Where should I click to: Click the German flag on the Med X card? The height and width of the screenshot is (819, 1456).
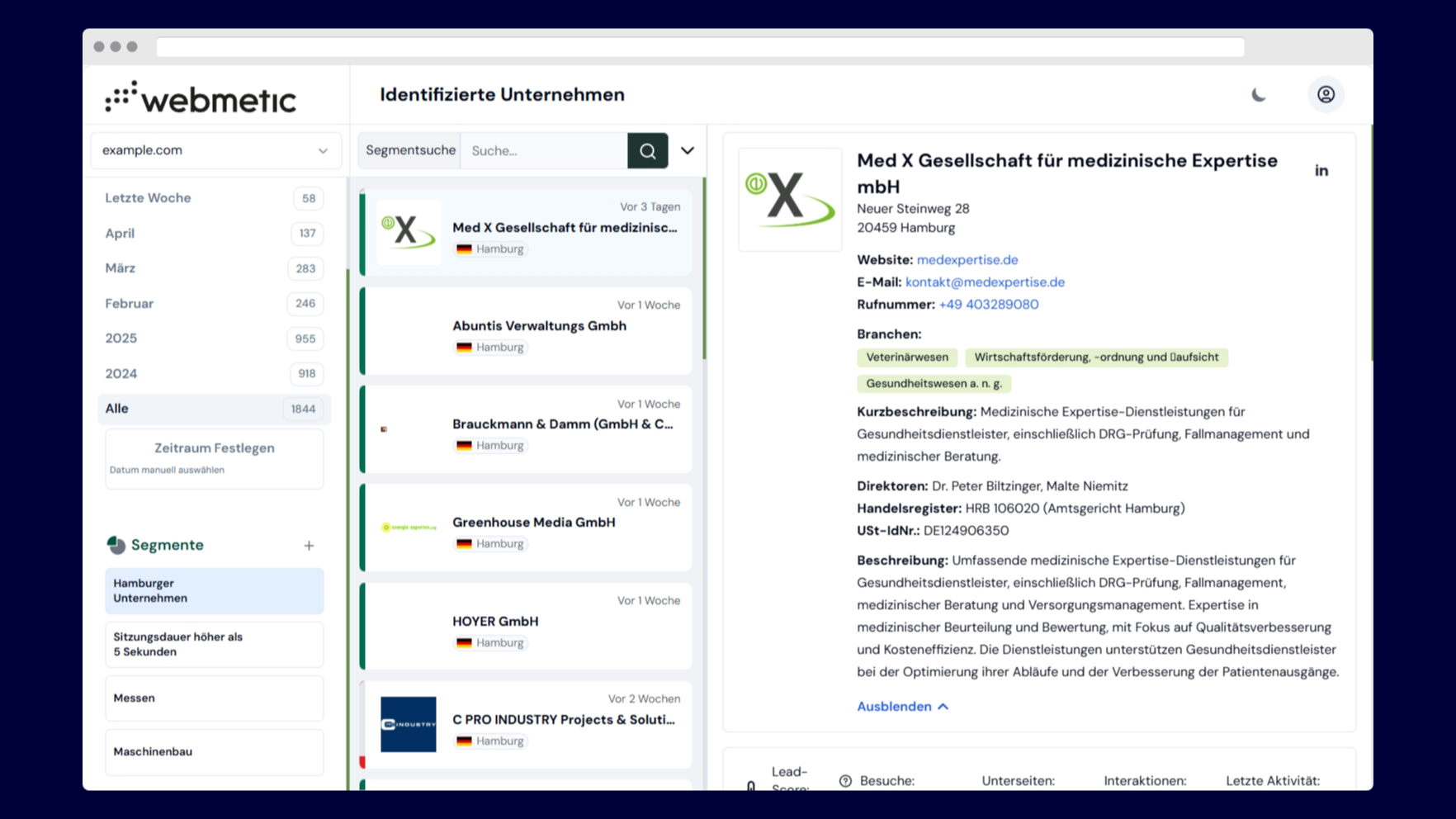coord(466,249)
